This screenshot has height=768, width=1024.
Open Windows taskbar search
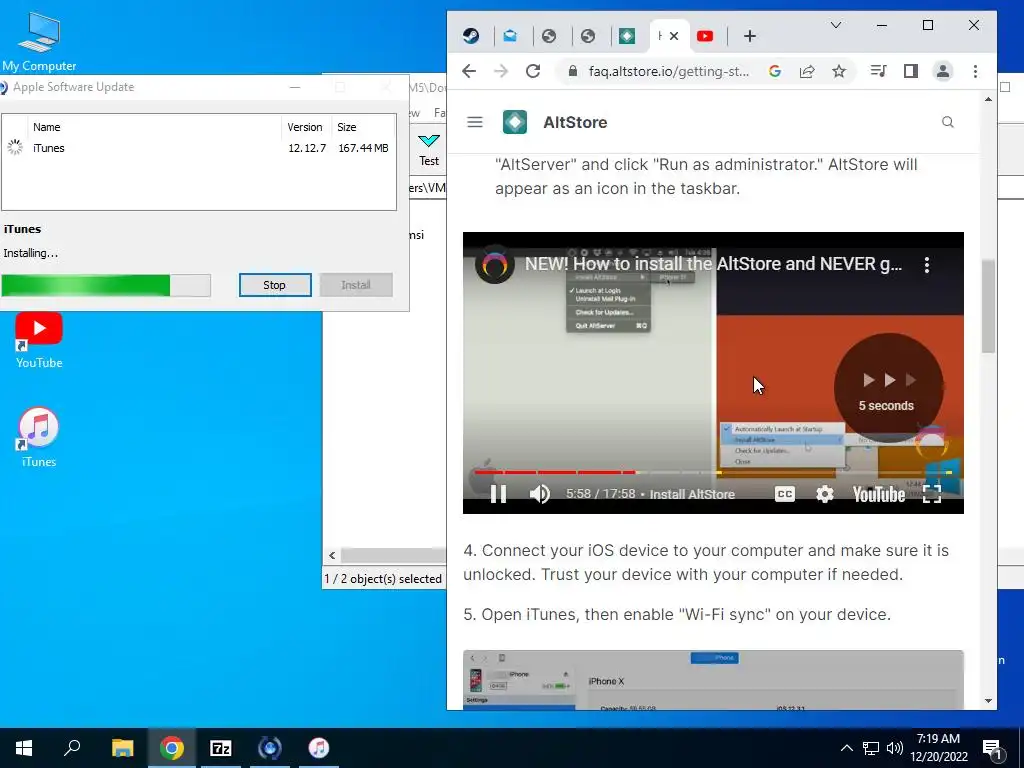pyautogui.click(x=72, y=748)
